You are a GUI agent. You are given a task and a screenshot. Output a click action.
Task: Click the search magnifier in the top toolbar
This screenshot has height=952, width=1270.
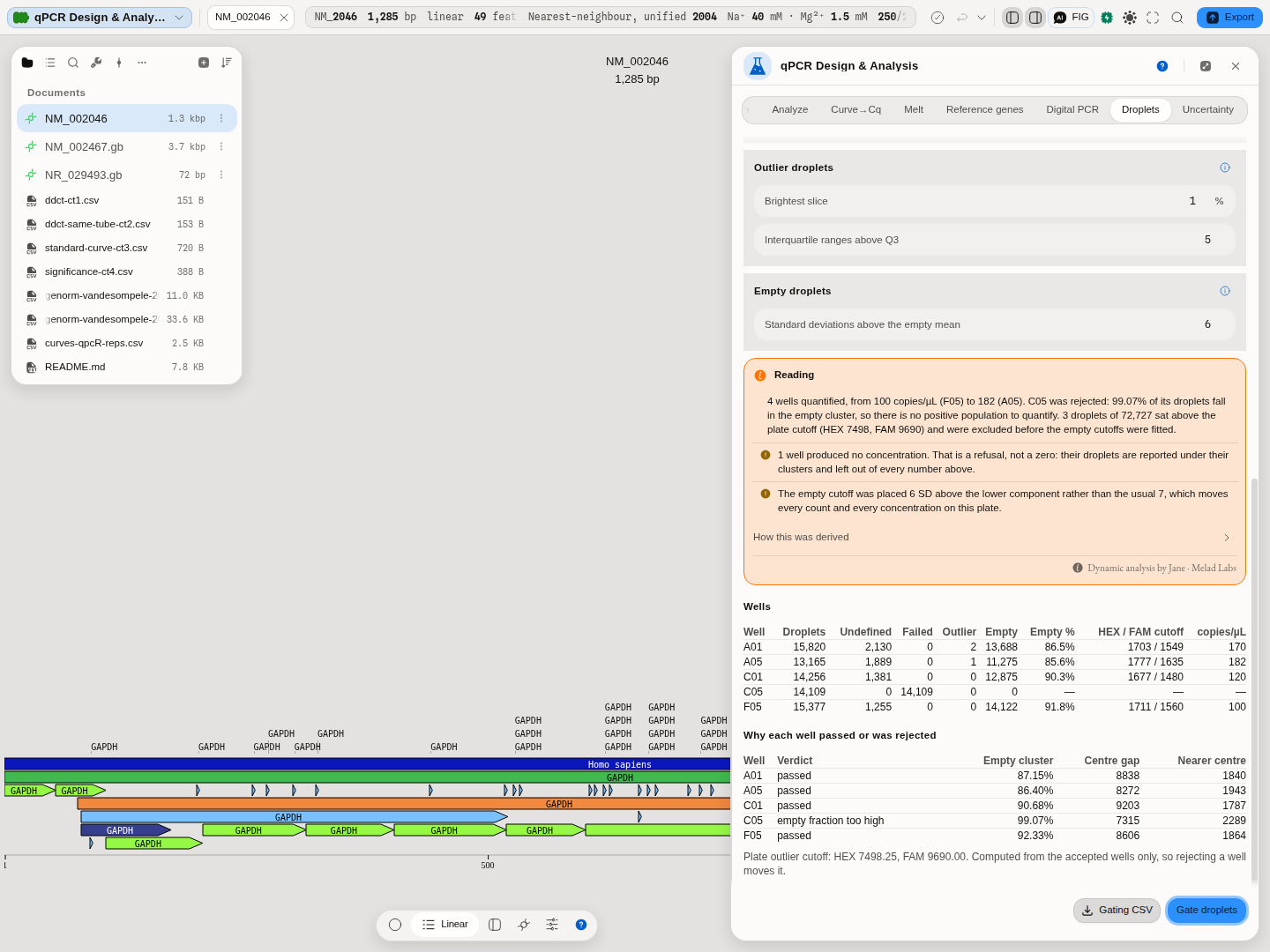pos(1177,18)
